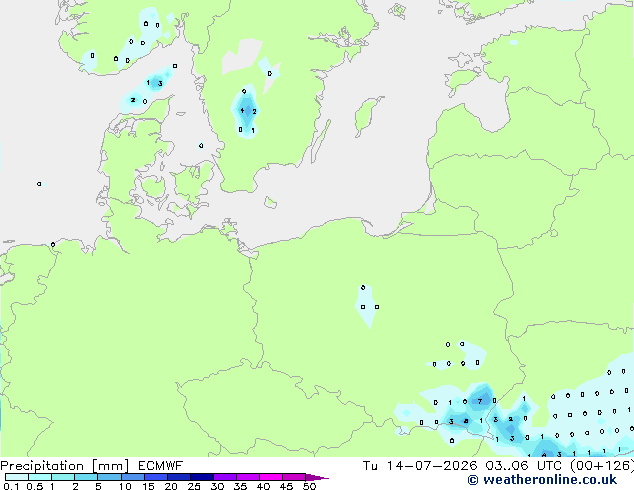Click the 0.5–1 mm legend color swatch
This screenshot has width=634, height=490.
[40, 477]
